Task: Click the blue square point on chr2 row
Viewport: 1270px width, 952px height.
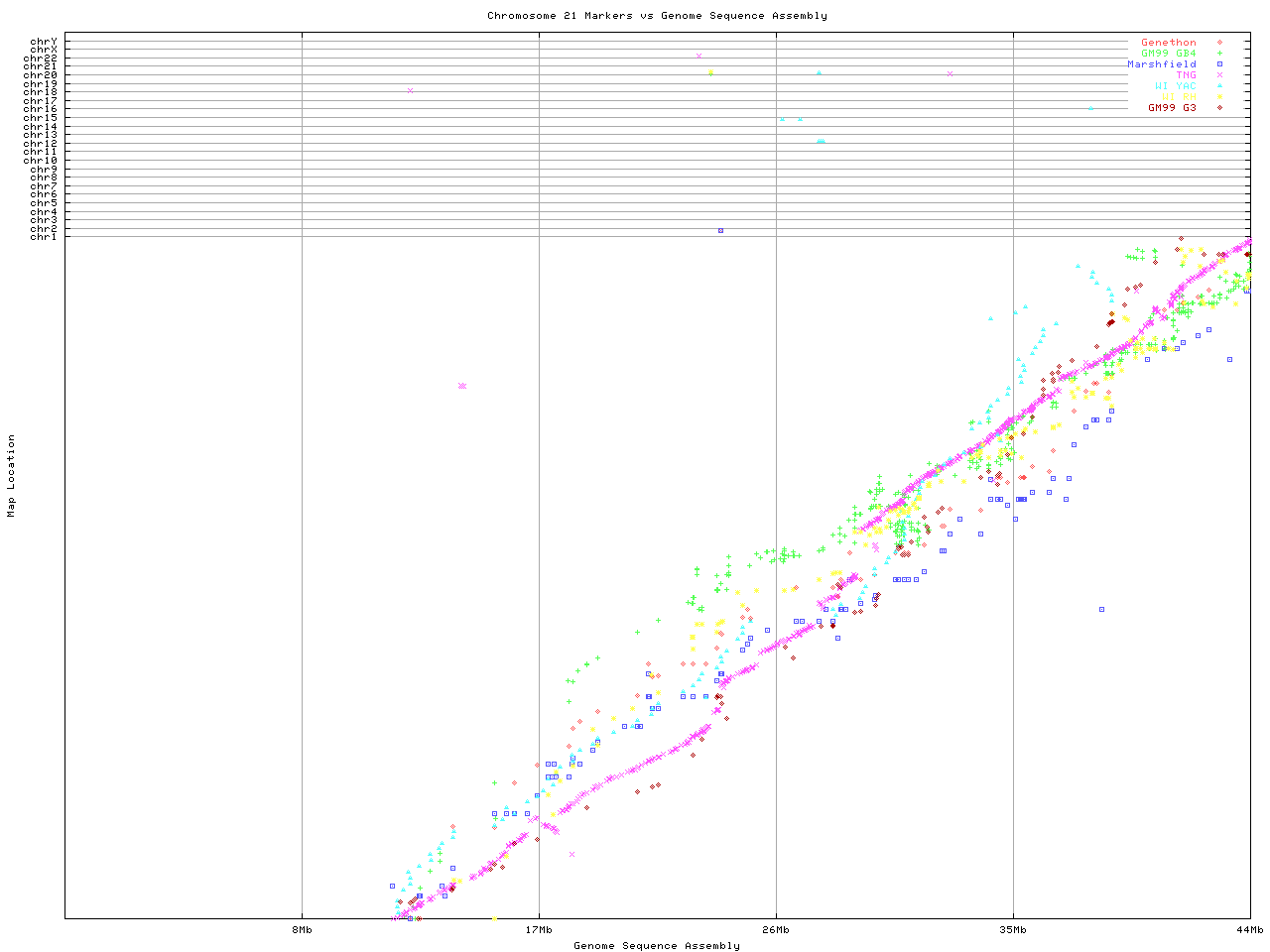Action: pyautogui.click(x=720, y=230)
